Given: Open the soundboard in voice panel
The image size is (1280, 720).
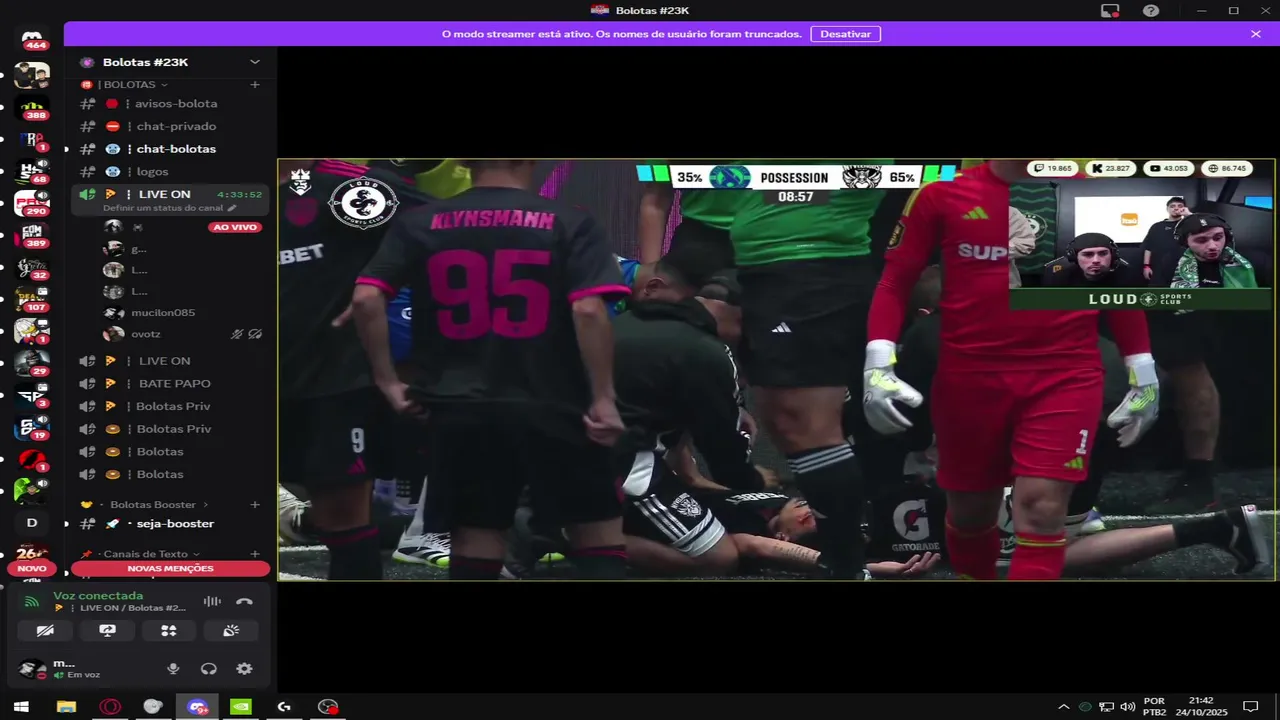Looking at the screenshot, I should (231, 630).
